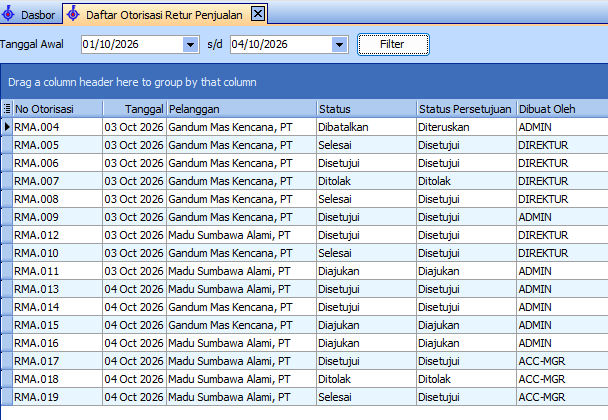The width and height of the screenshot is (608, 420).
Task: Select row RMA.010
Action: [x=305, y=253]
